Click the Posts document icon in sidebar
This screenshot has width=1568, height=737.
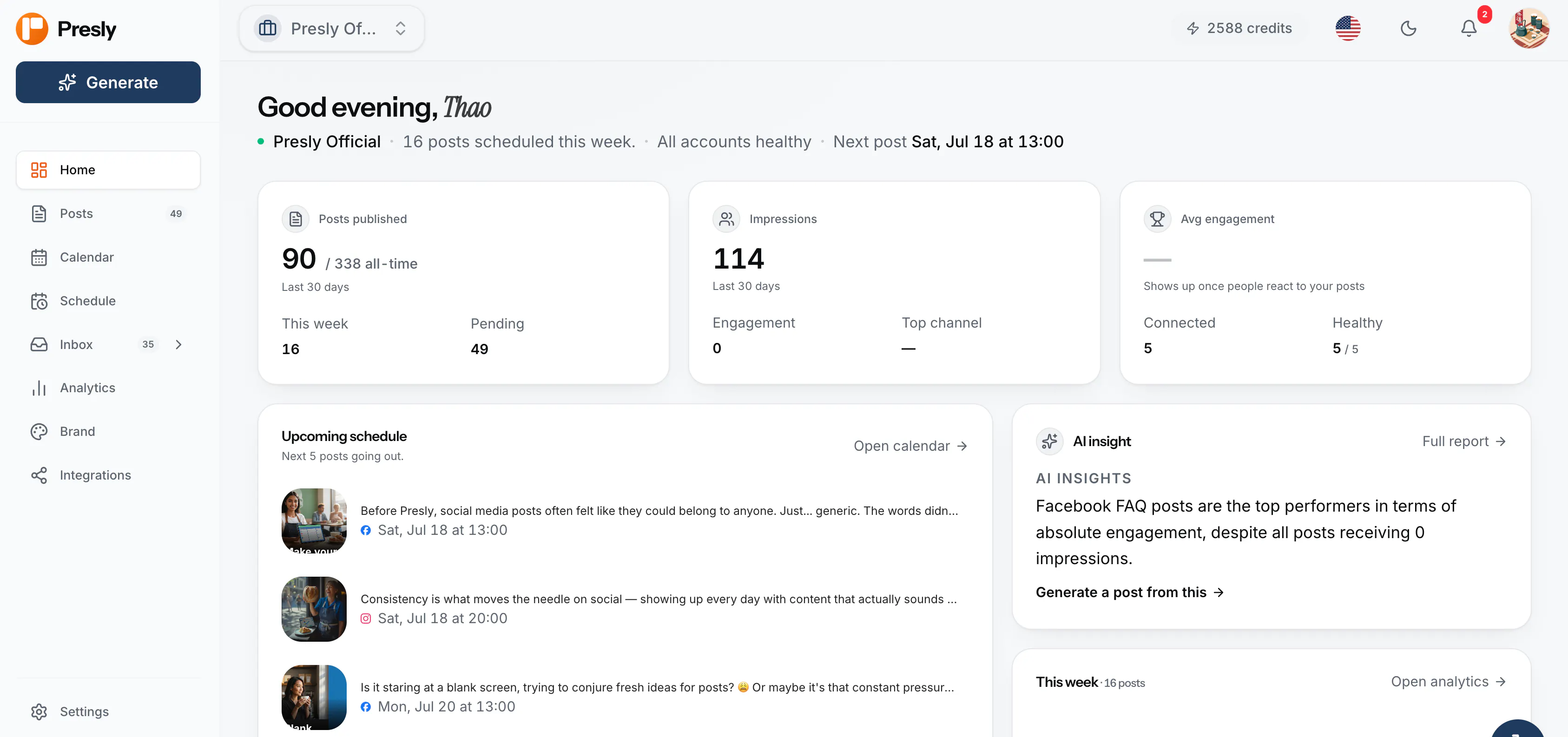39,214
